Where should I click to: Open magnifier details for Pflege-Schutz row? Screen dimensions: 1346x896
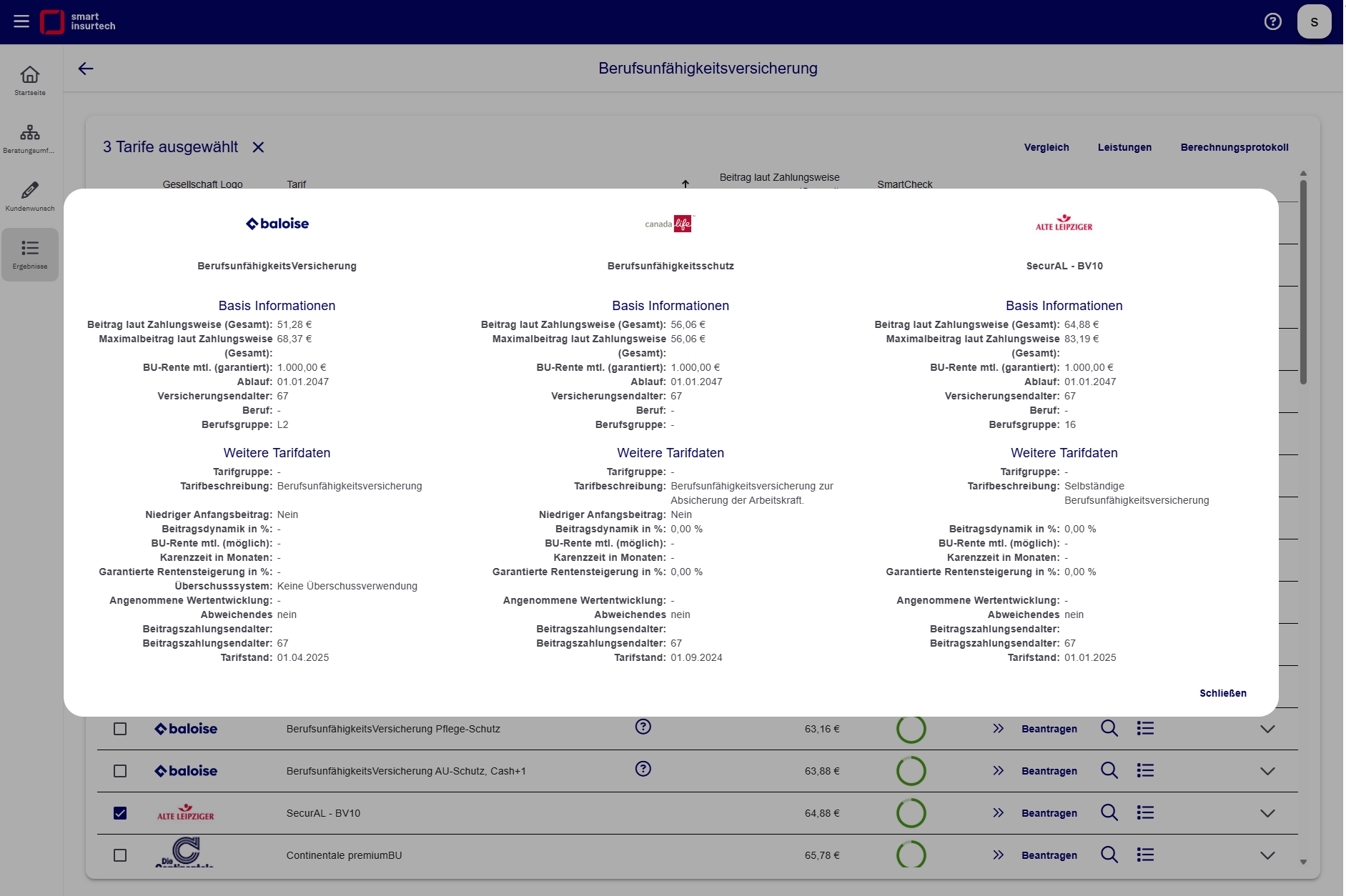1109,729
